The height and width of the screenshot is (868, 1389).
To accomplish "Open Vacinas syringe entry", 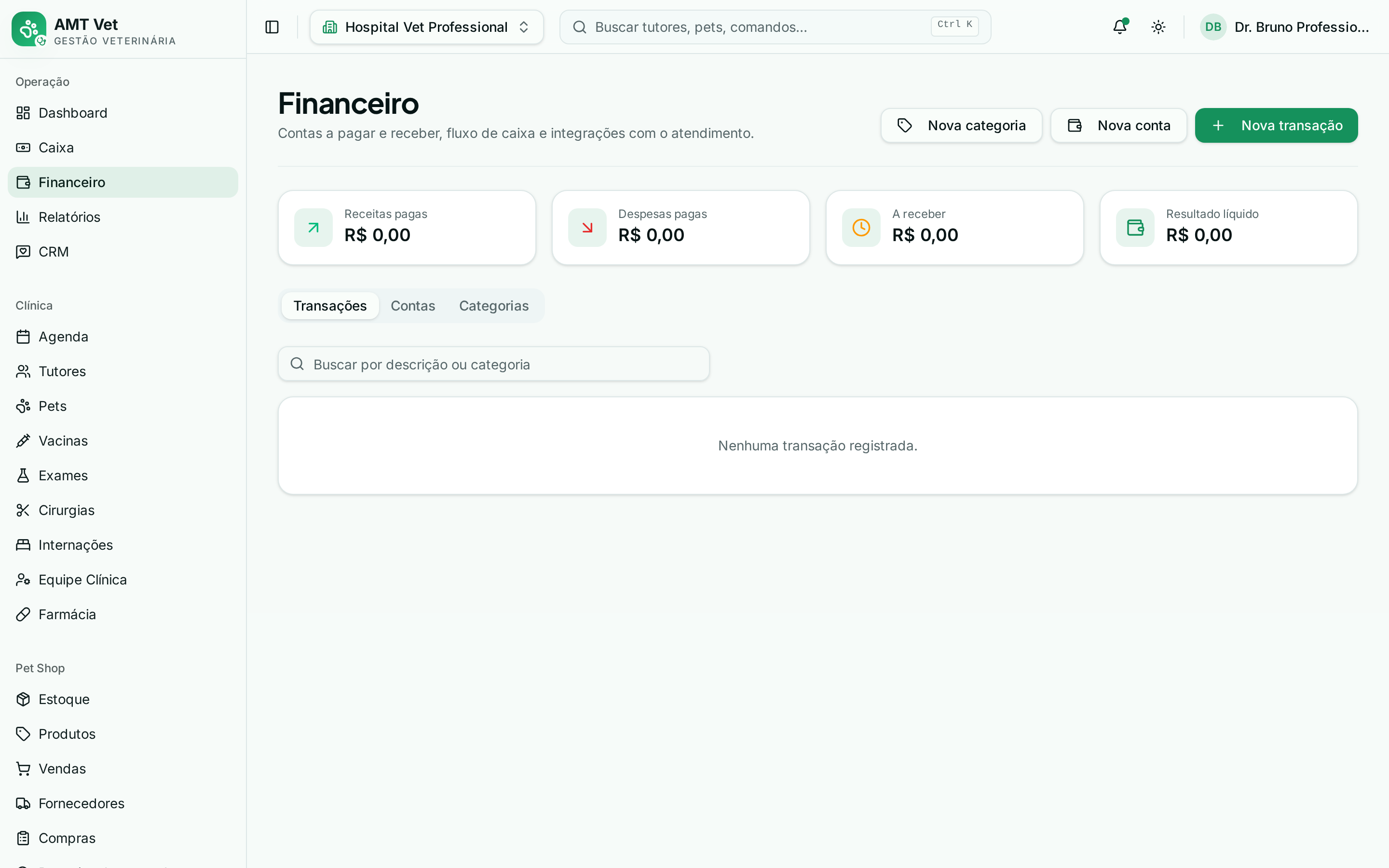I will coord(123,441).
